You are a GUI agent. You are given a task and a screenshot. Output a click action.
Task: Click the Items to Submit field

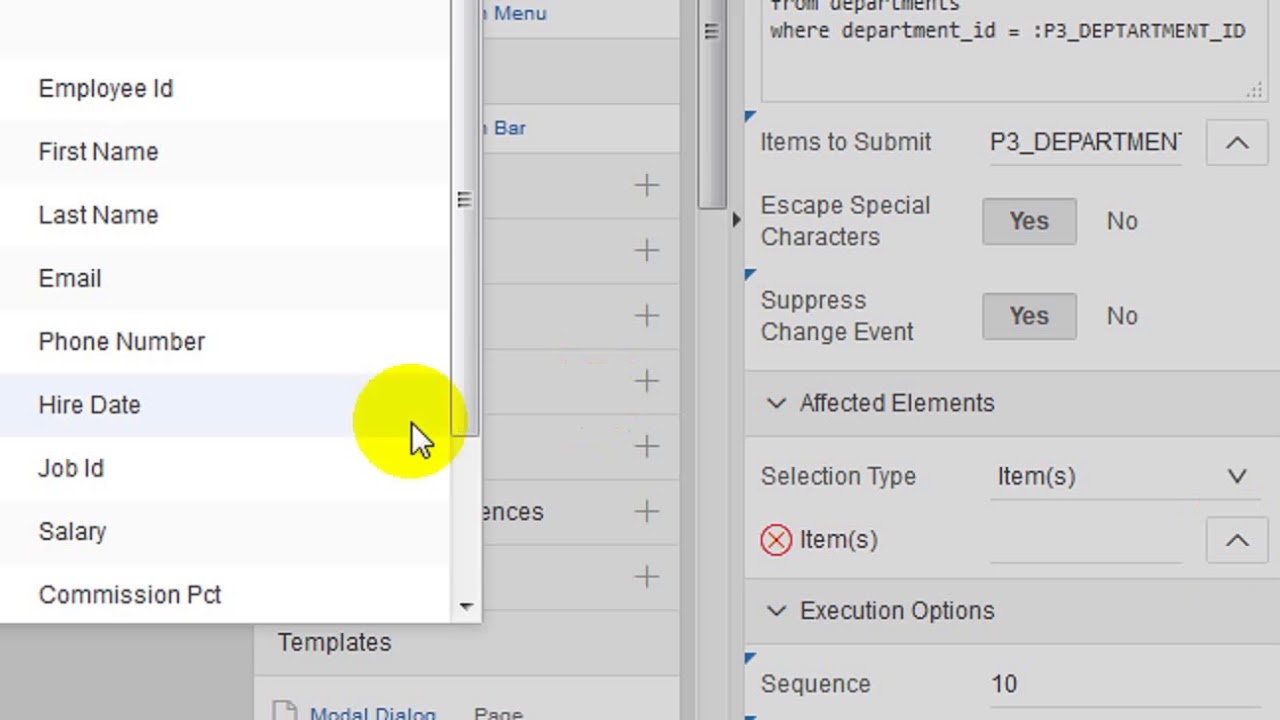pos(1086,143)
